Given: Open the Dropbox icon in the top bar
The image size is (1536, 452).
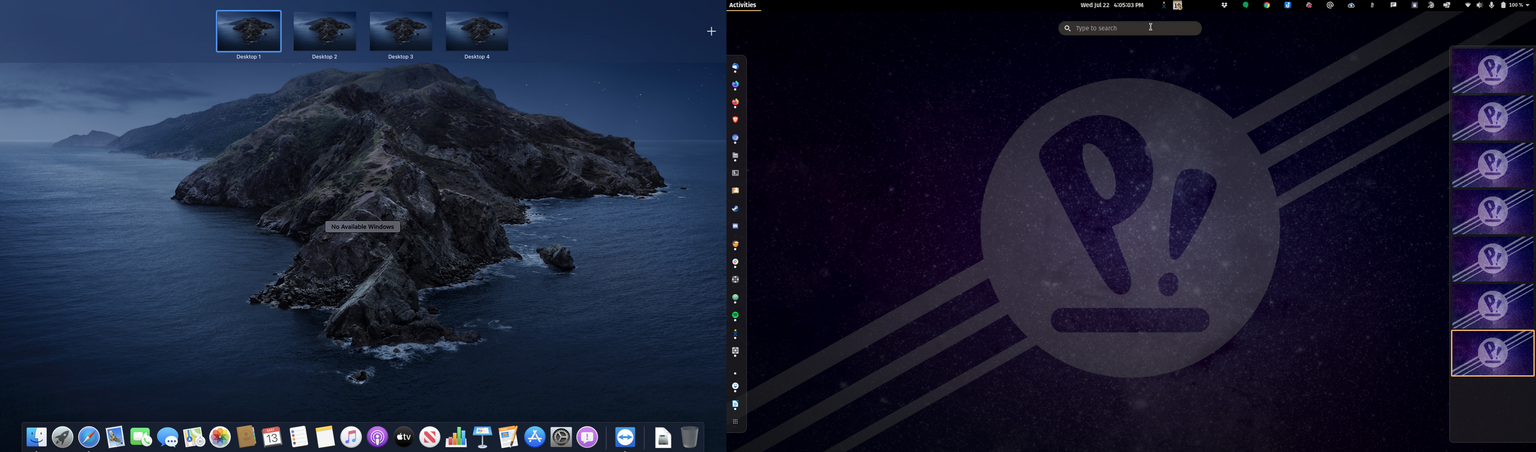Looking at the screenshot, I should [x=1224, y=5].
